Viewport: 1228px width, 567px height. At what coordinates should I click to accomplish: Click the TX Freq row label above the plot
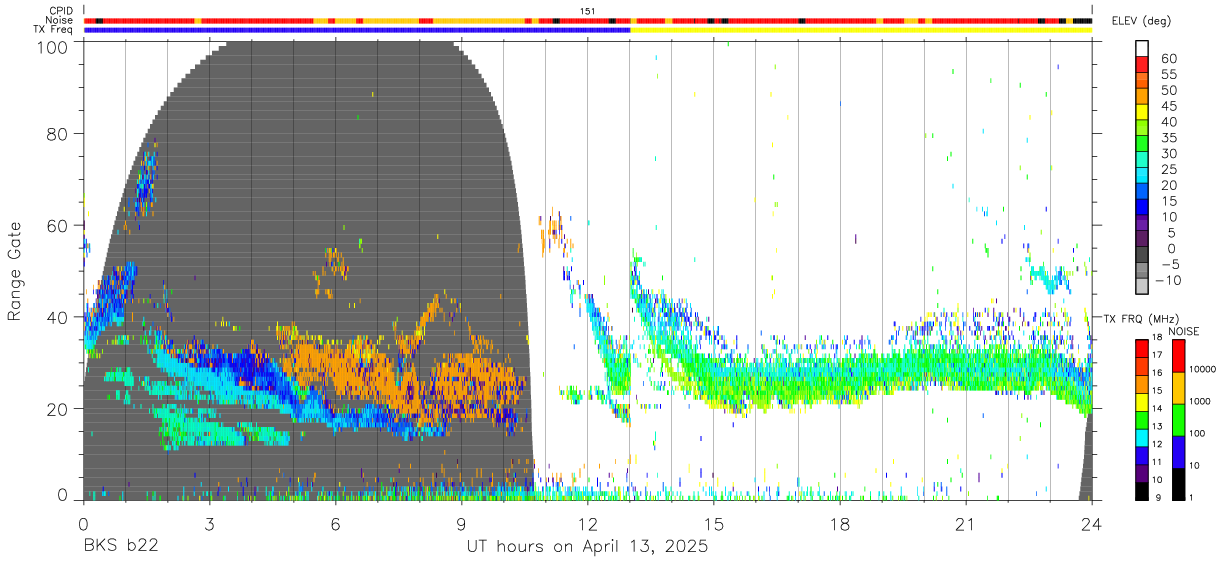click(54, 29)
